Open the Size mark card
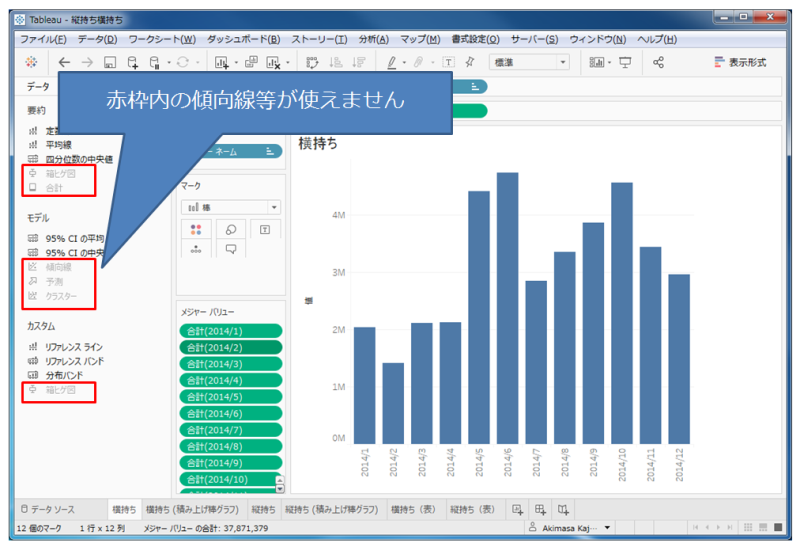Screen dimensions: 800x546 [x=230, y=229]
